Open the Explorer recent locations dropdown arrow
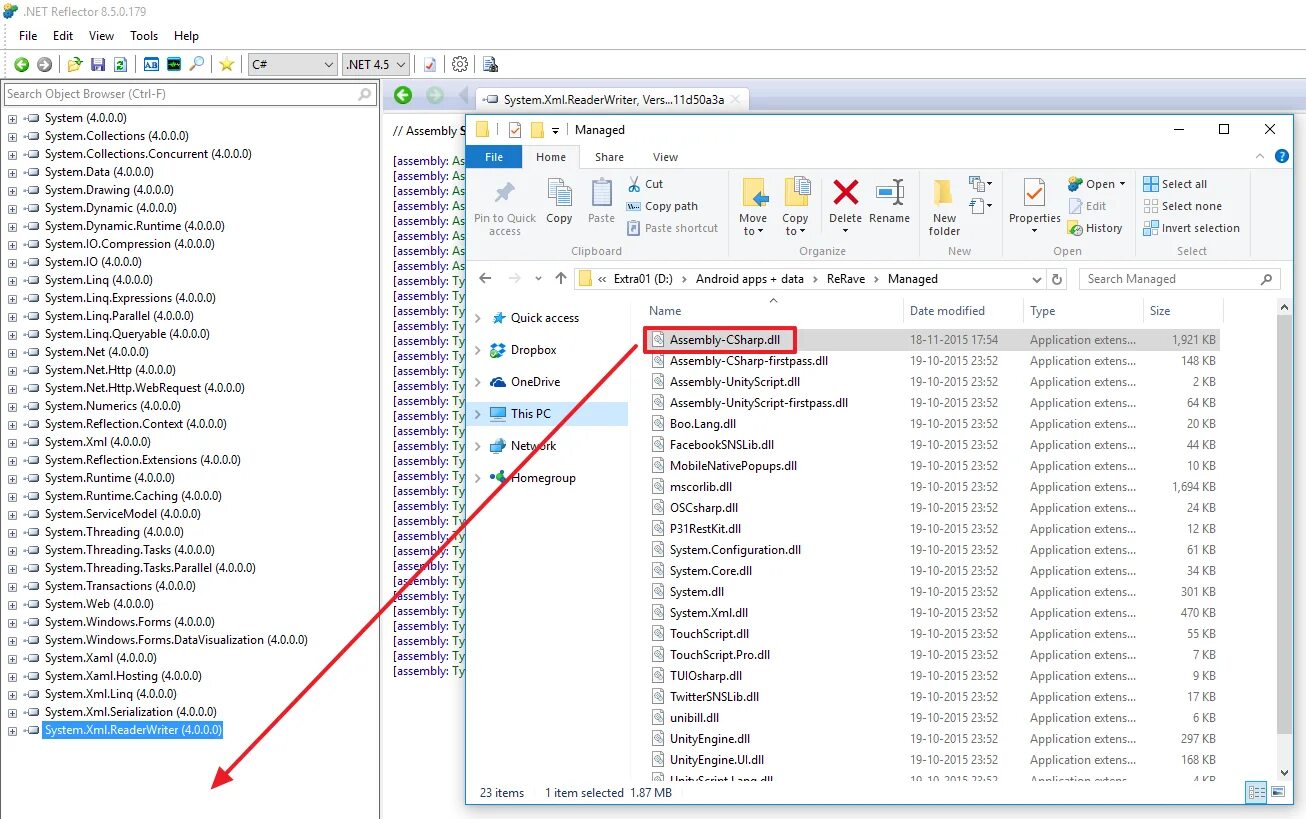Image resolution: width=1306 pixels, height=819 pixels. (x=538, y=279)
